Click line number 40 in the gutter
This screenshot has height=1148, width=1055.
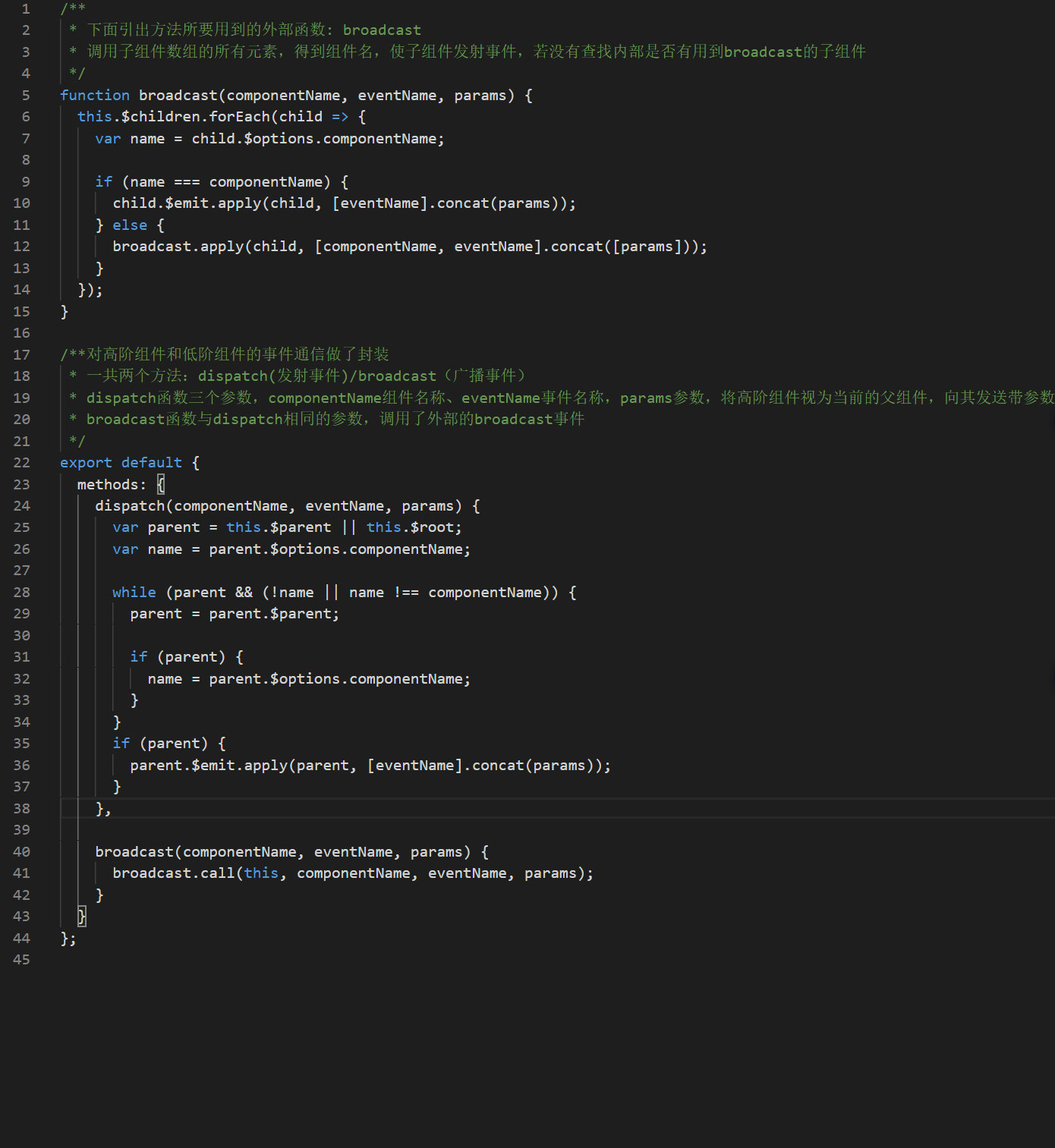click(x=22, y=851)
